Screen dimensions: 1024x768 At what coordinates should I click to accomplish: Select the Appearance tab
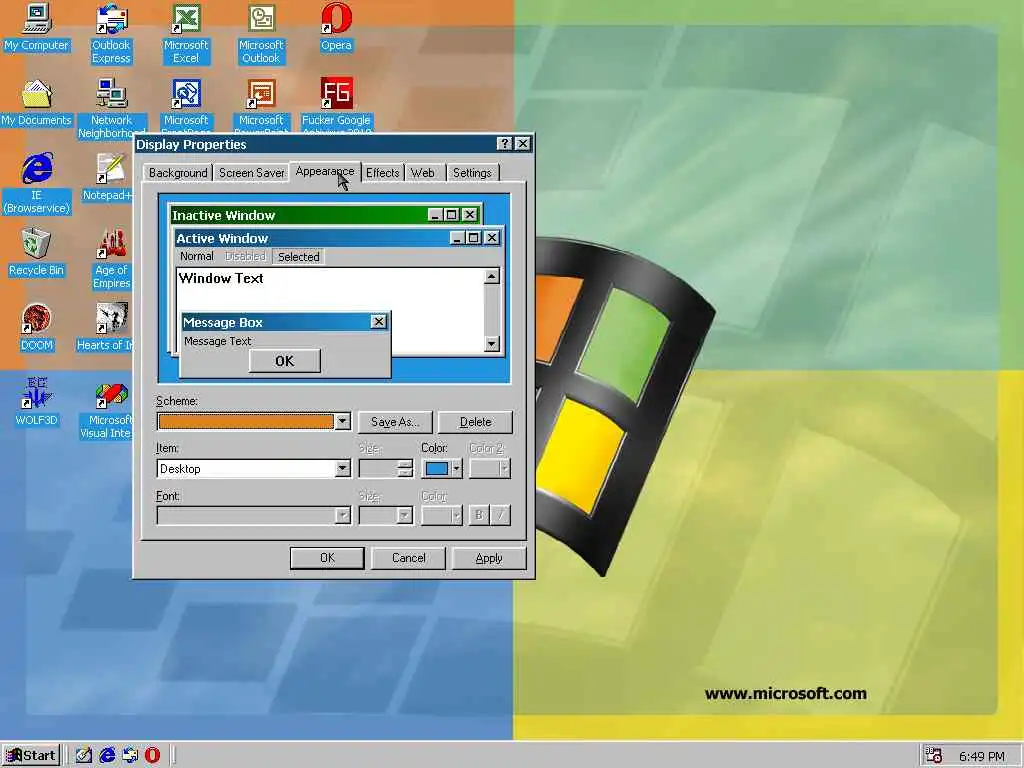(325, 171)
